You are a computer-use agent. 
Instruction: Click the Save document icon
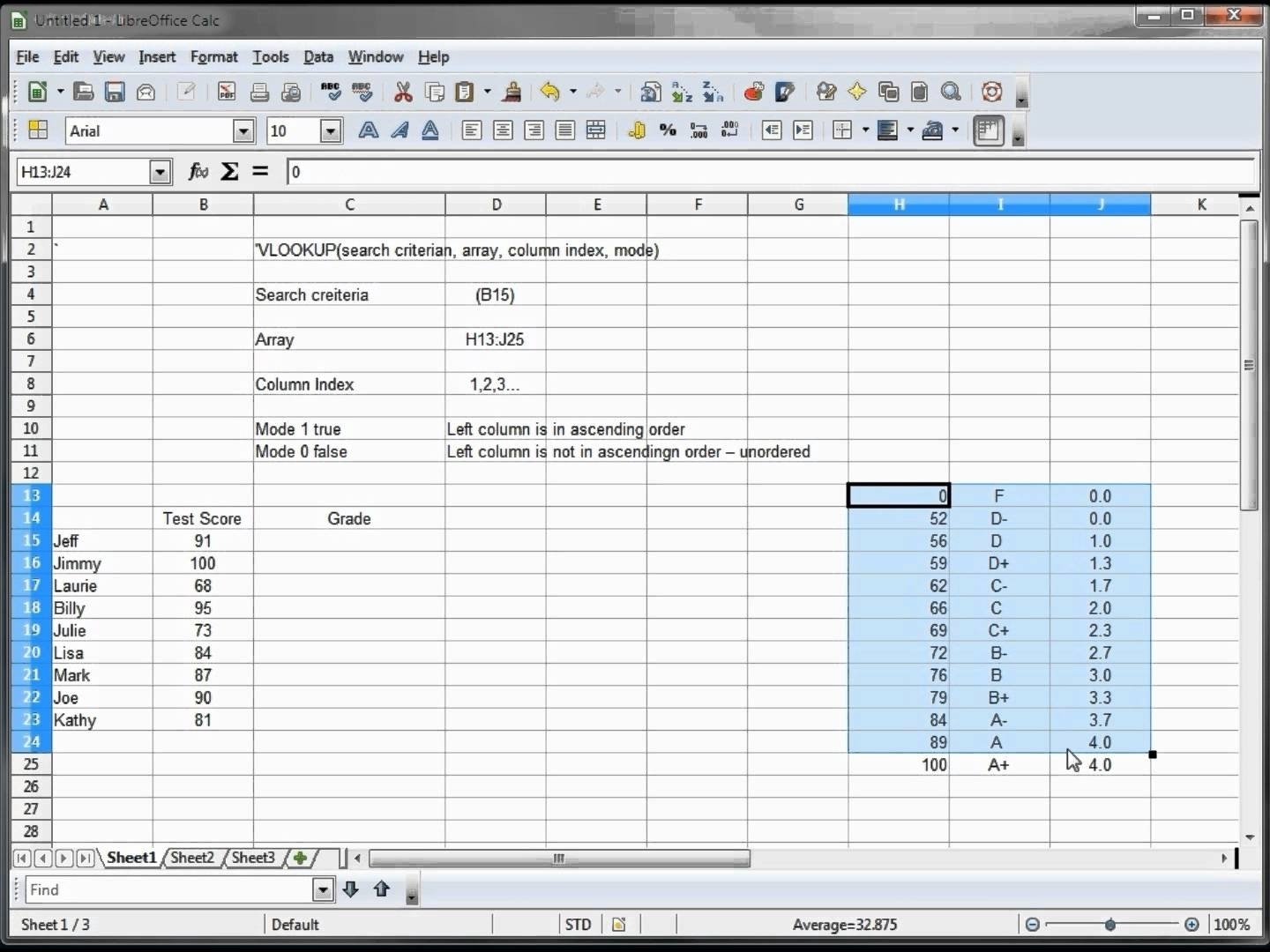click(x=115, y=92)
